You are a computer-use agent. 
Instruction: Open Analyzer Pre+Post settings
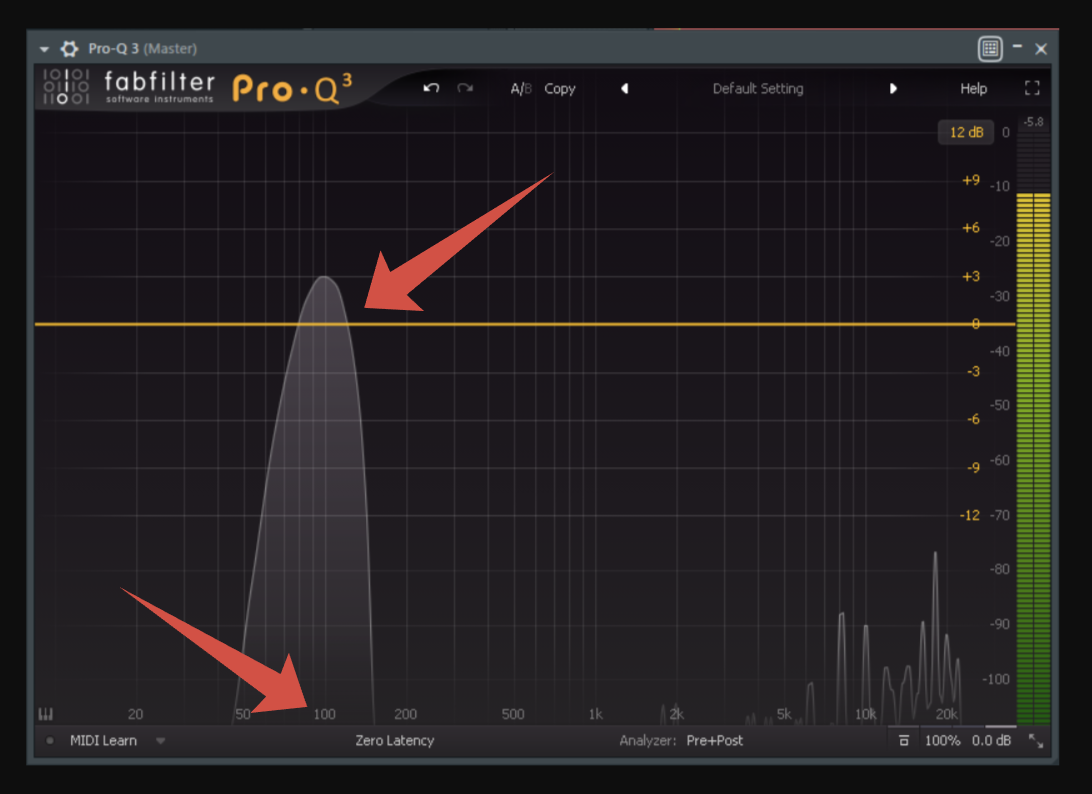pos(715,740)
